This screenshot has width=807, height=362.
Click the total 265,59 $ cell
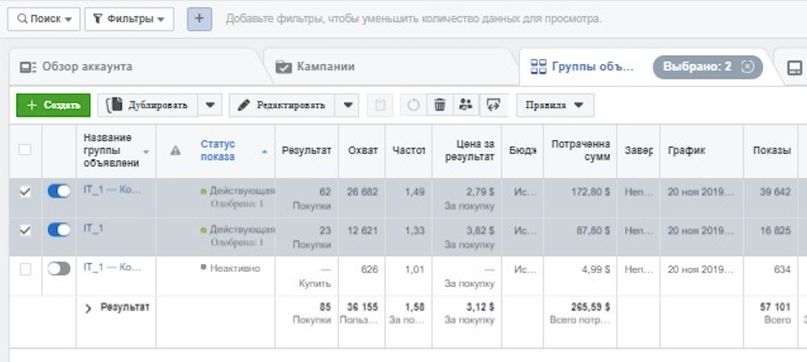[x=590, y=307]
